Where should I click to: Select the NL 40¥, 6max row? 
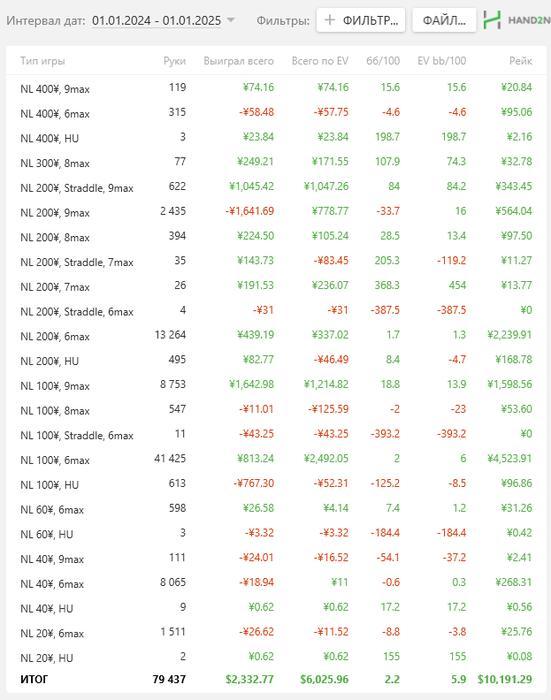[x=276, y=583]
